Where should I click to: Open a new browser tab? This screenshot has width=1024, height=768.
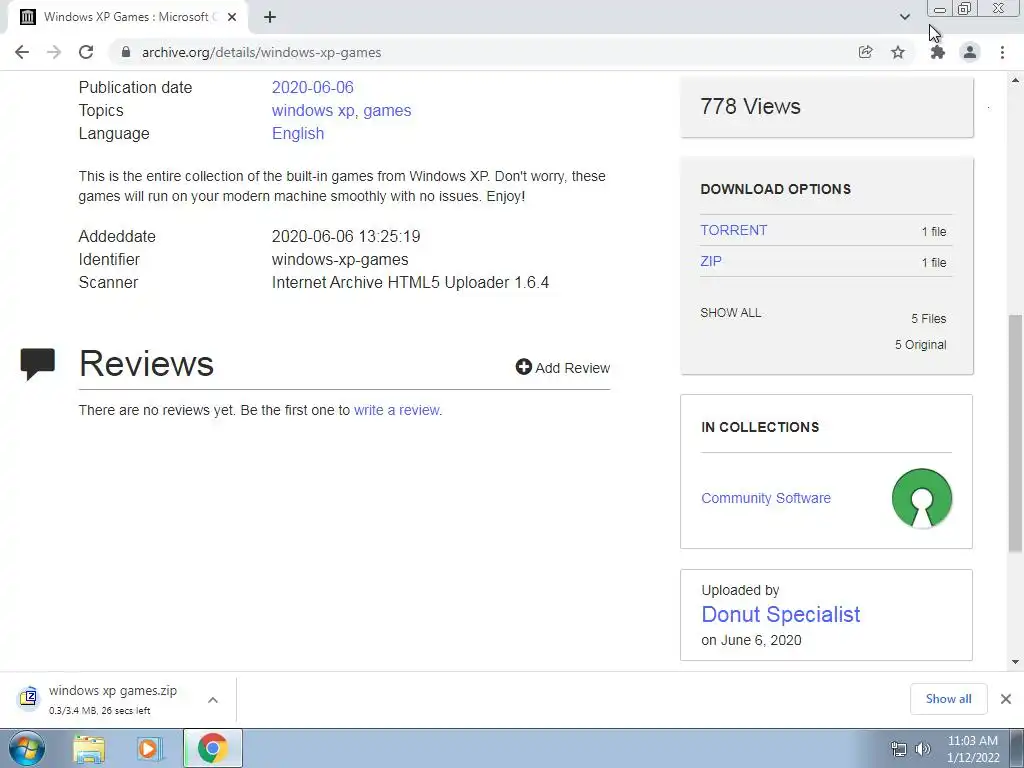click(270, 17)
